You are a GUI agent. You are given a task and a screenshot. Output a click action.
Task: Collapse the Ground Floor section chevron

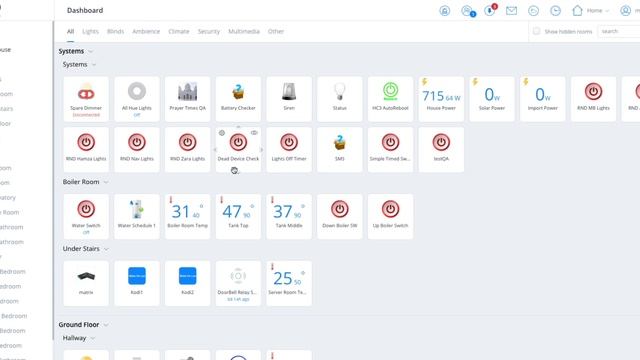click(106, 325)
